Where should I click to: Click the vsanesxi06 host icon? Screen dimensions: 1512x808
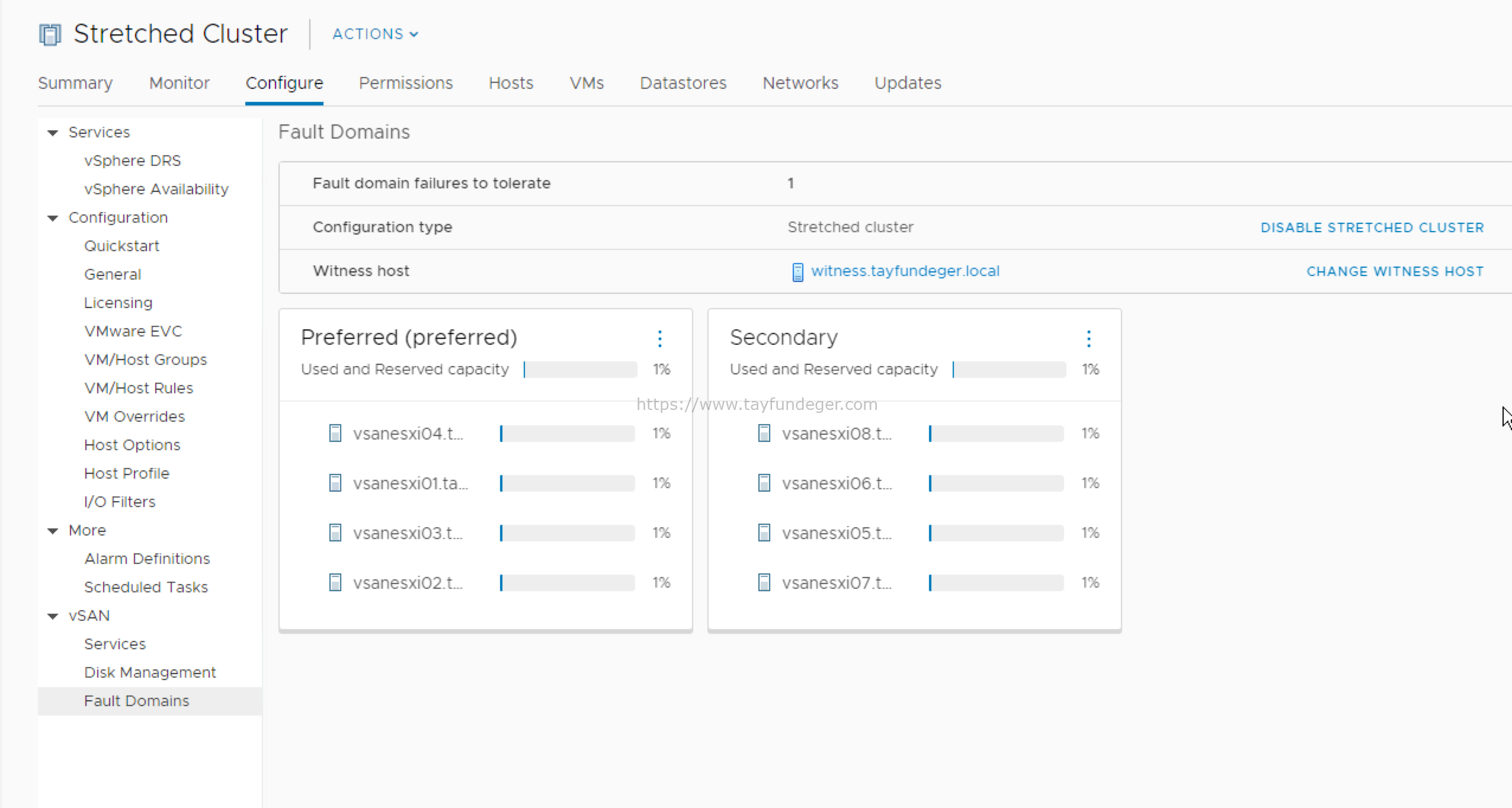click(x=764, y=483)
